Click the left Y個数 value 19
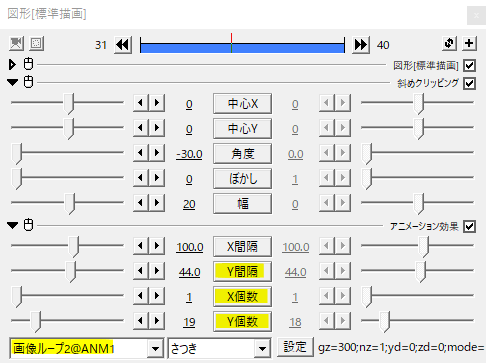Viewport: 486px width, 363px height. click(x=189, y=322)
